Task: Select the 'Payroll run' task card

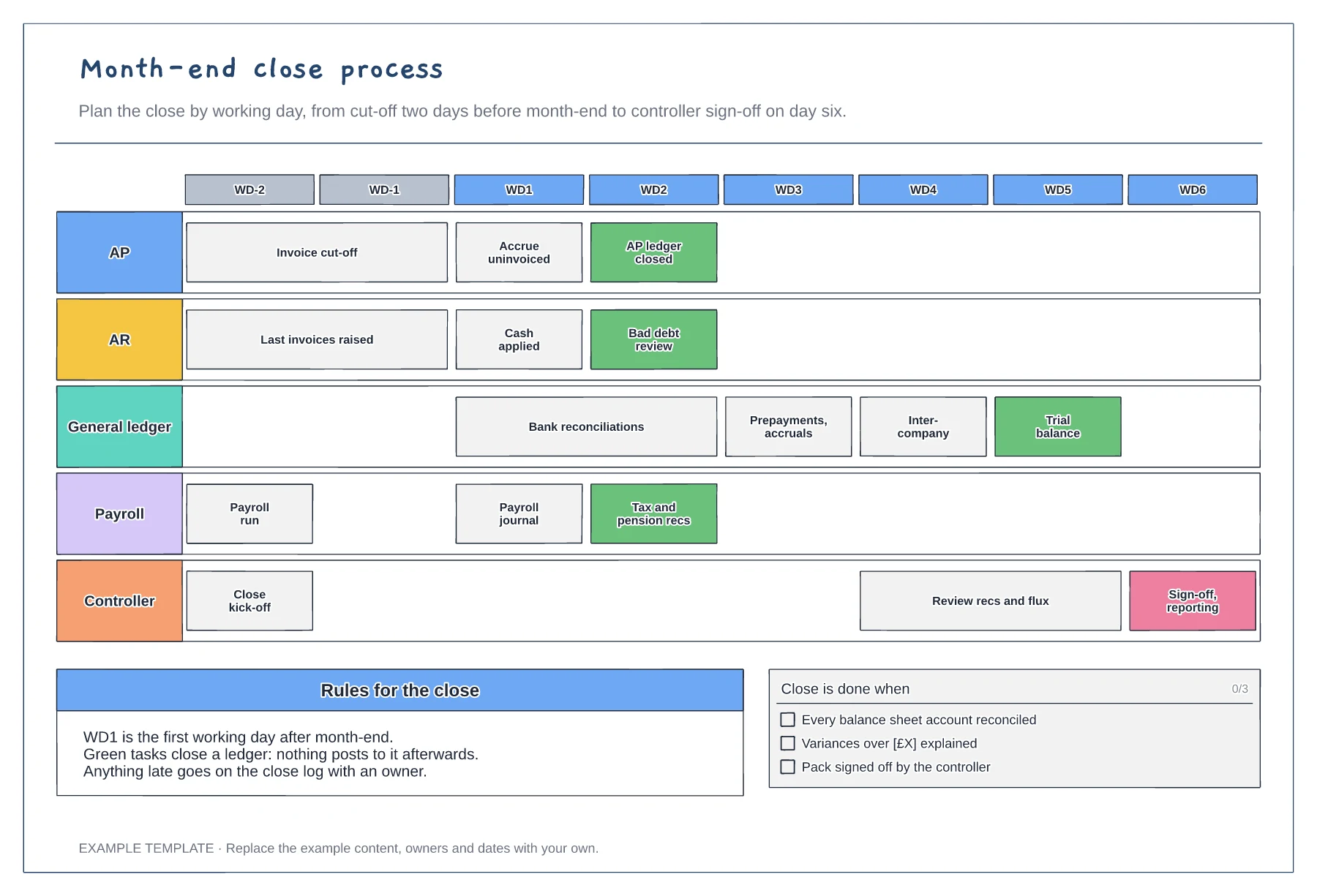Action: (x=249, y=513)
